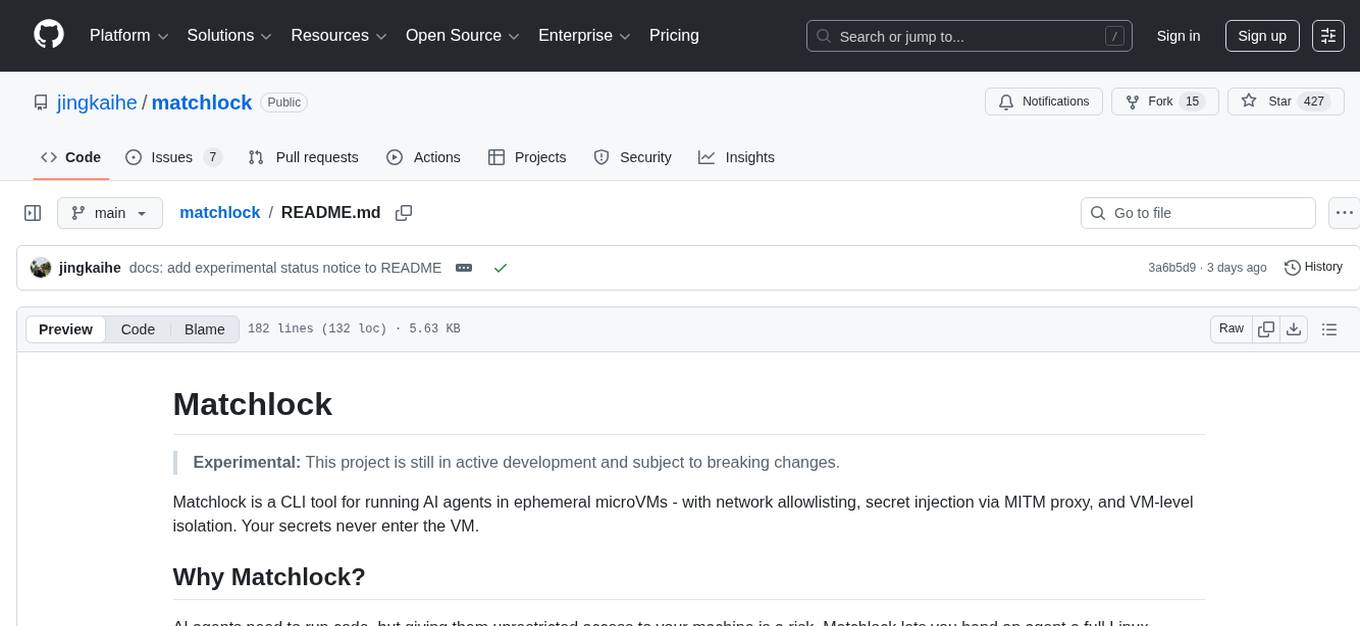Screen dimensions: 1360x626
Task: Click the Sign up button
Action: (1262, 36)
